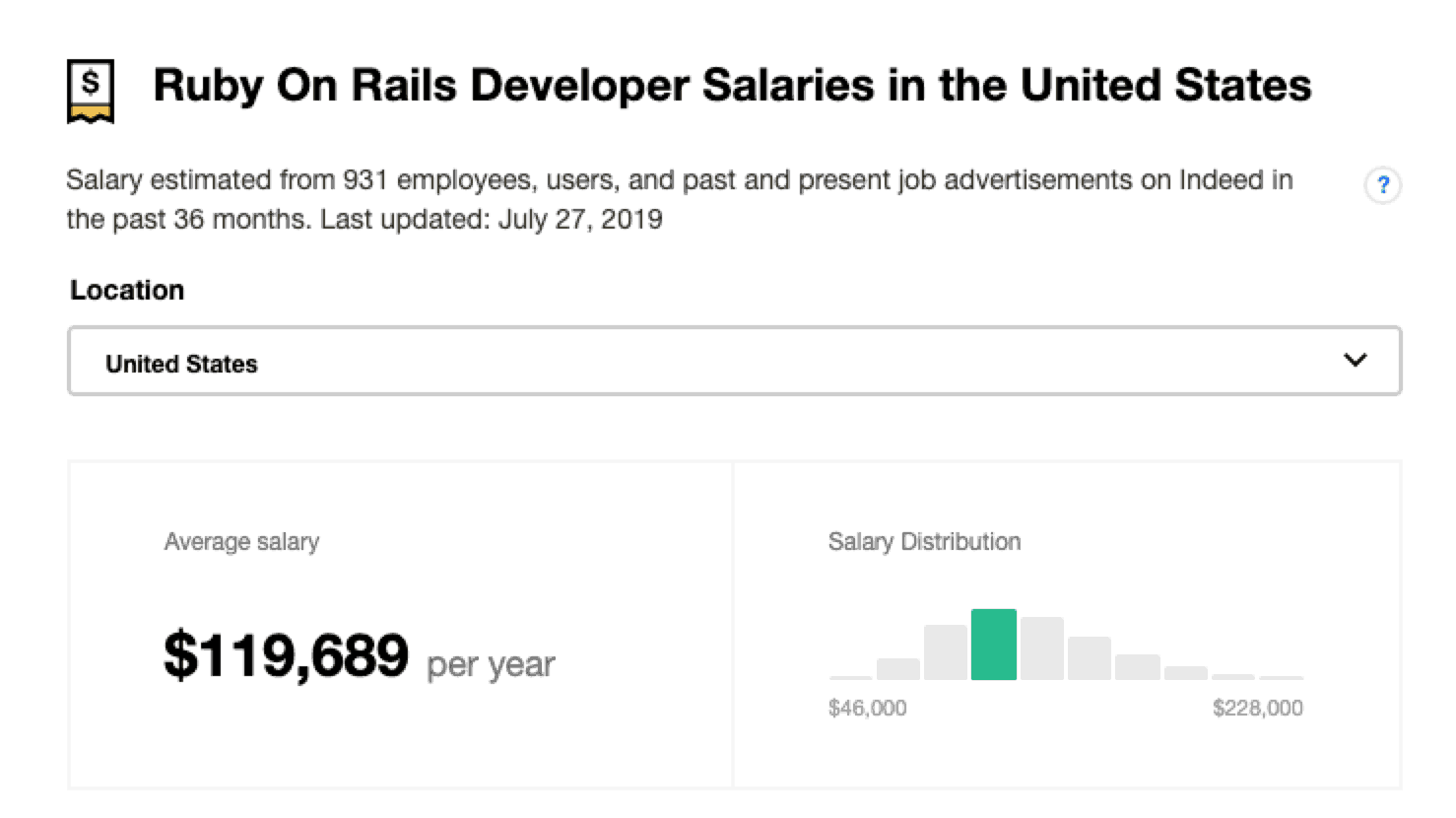The width and height of the screenshot is (1456, 818).
Task: Click the second gray bar from the left
Action: pos(899,668)
